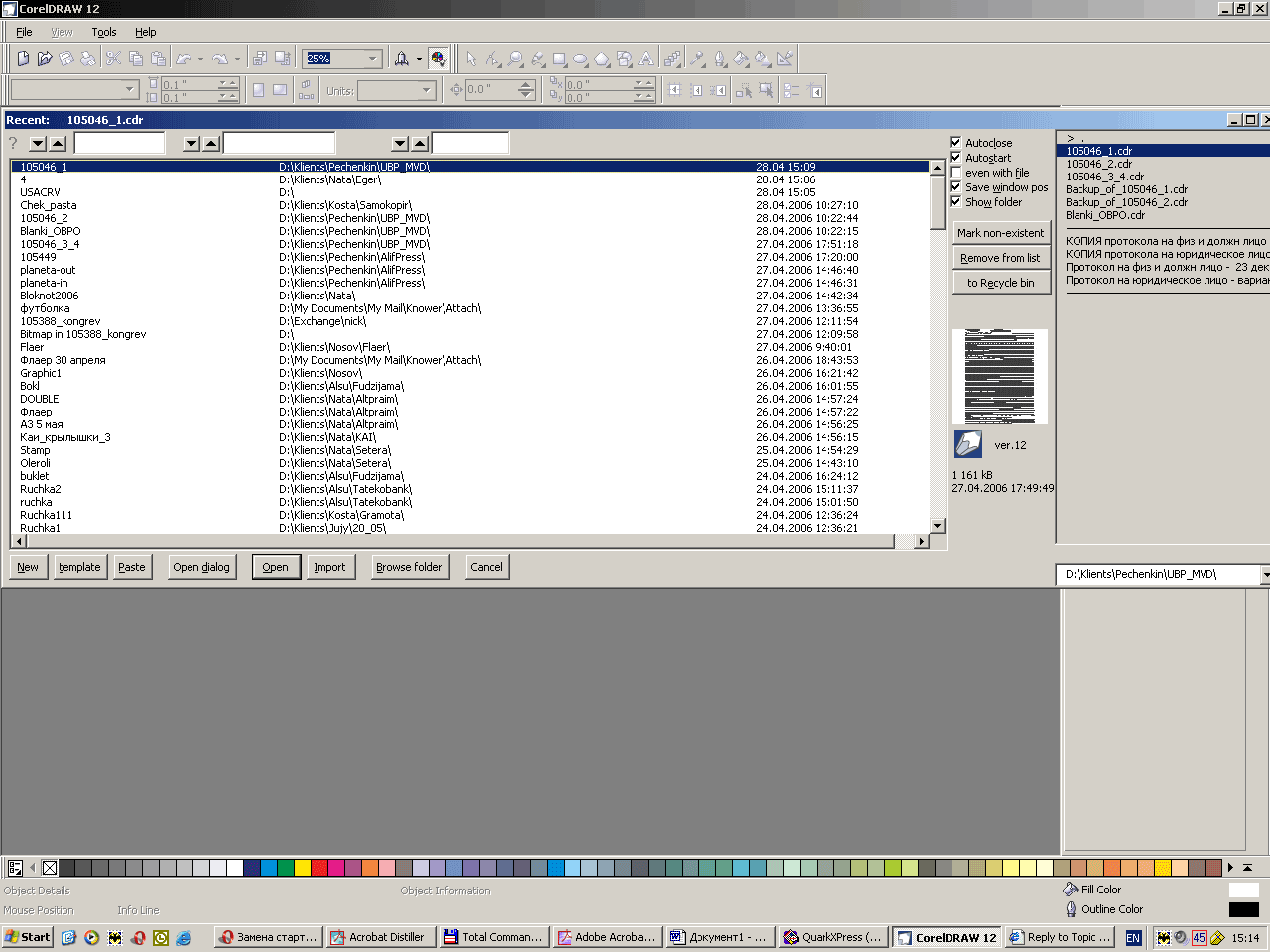Viewport: 1270px width, 952px height.
Task: Click the Application Launcher rocket icon
Action: (401, 59)
